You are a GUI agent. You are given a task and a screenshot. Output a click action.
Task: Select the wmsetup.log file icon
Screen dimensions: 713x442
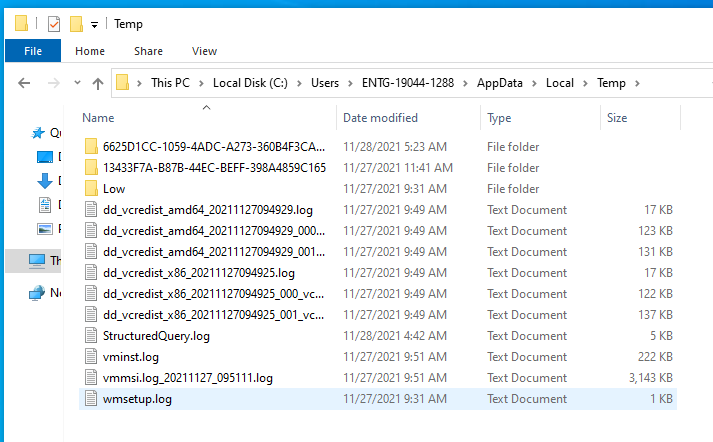coord(91,399)
